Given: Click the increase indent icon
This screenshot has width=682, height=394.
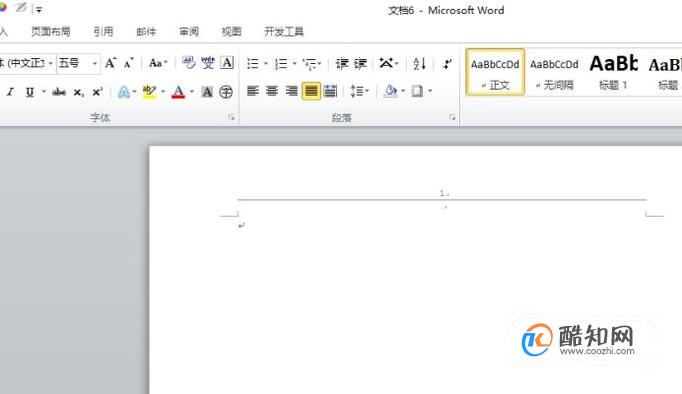Looking at the screenshot, I should pyautogui.click(x=360, y=63).
